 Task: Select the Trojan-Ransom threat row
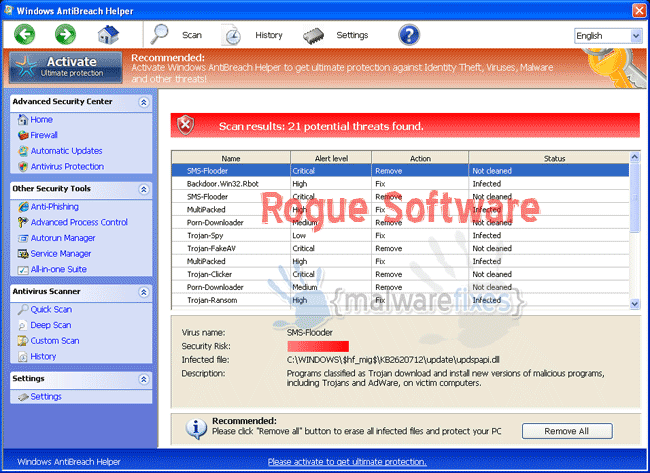pyautogui.click(x=400, y=300)
